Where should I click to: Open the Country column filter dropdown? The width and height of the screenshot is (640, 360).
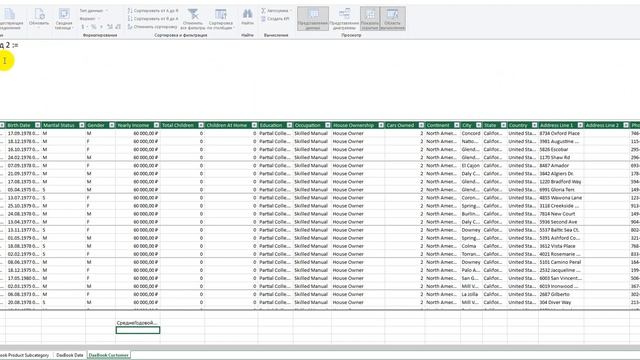pos(534,125)
